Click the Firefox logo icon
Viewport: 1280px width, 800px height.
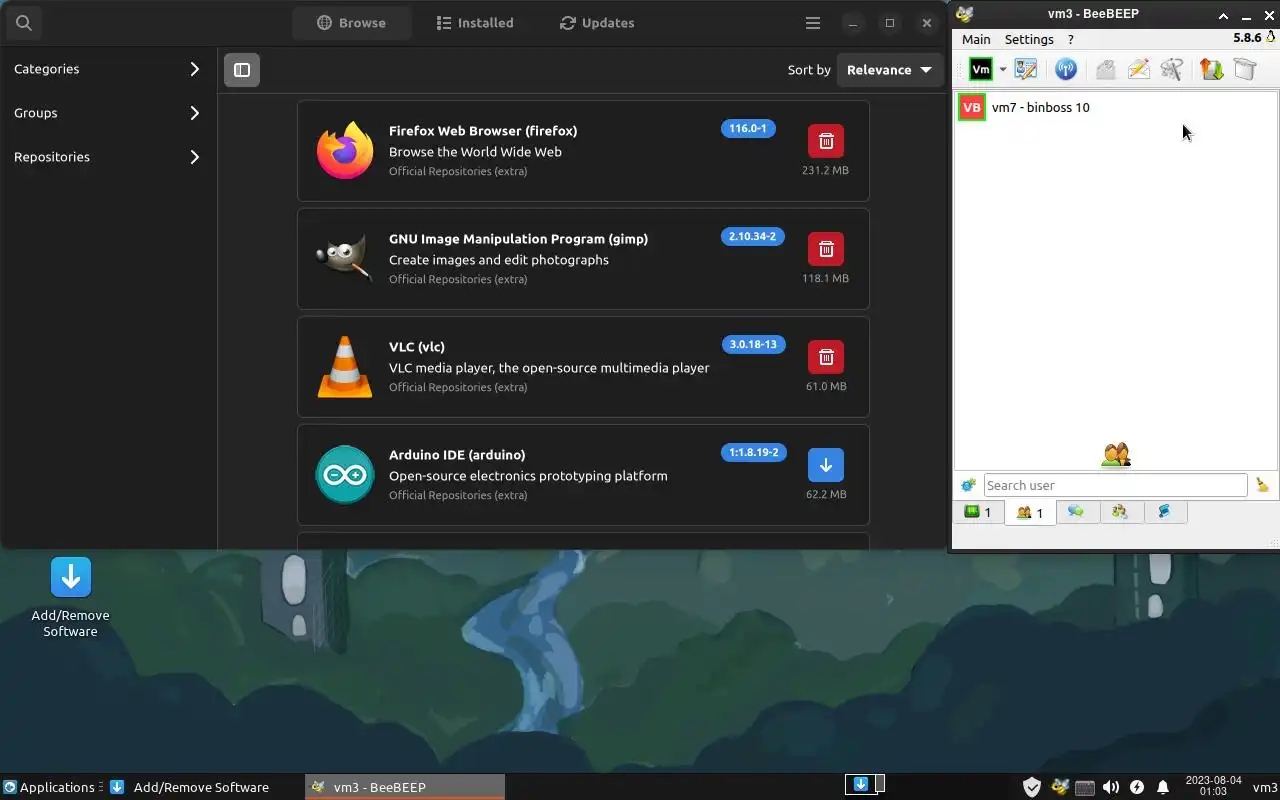click(345, 150)
